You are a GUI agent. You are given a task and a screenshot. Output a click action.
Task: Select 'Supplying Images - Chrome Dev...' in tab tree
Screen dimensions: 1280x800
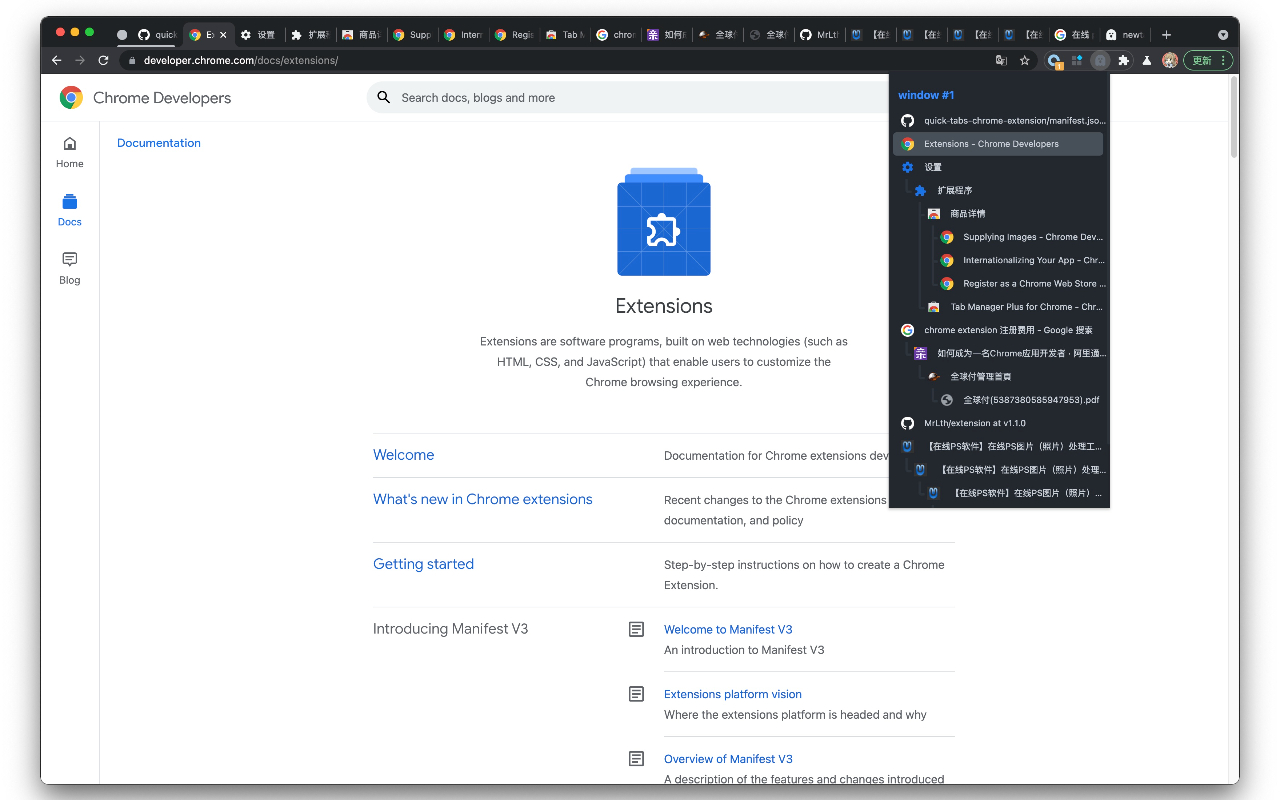point(1019,237)
